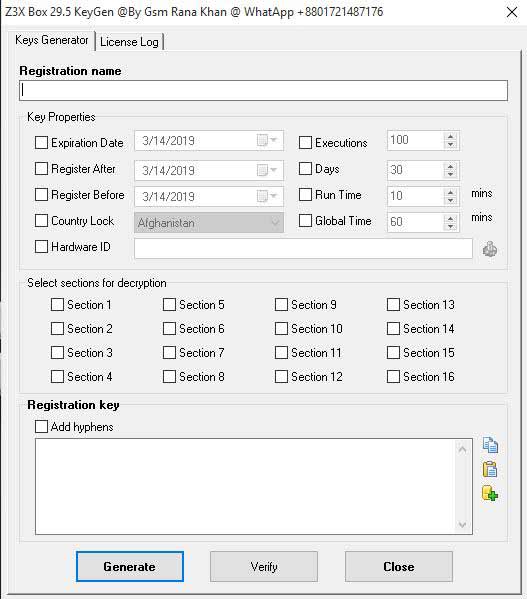Click the Verify button
Image resolution: width=527 pixels, height=599 pixels.
(264, 567)
